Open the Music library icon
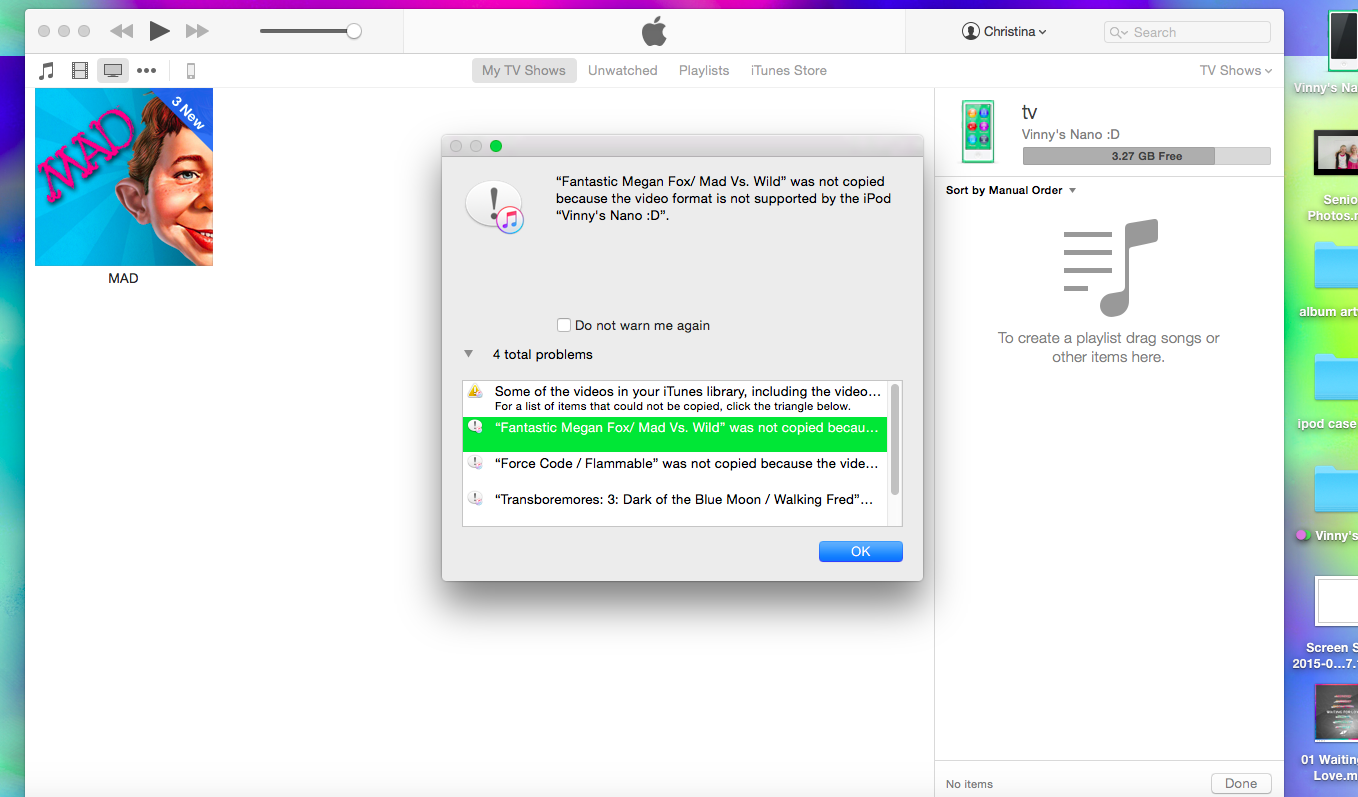1358x797 pixels. (46, 70)
